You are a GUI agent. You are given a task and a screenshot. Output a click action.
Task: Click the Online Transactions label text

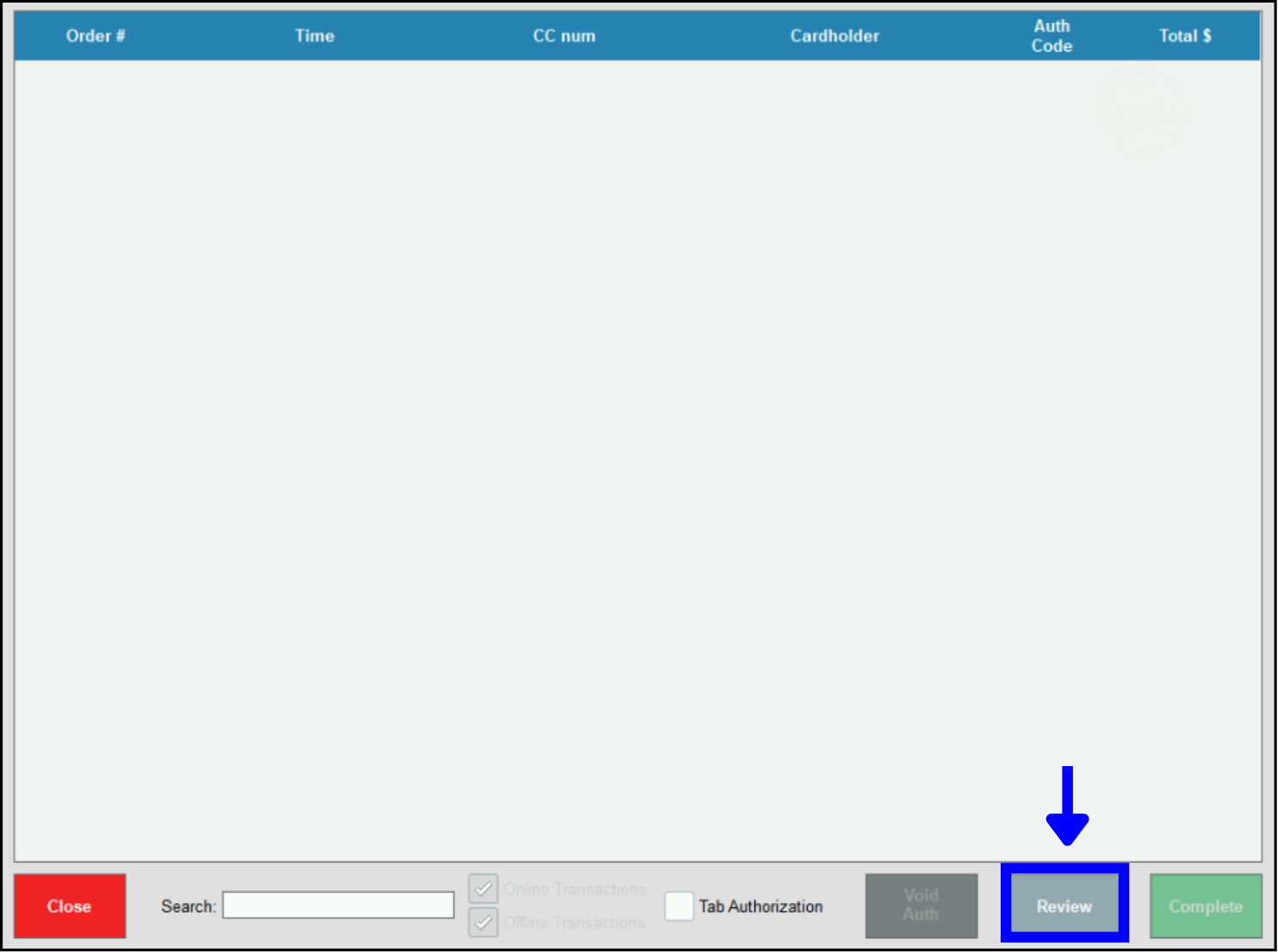click(574, 889)
